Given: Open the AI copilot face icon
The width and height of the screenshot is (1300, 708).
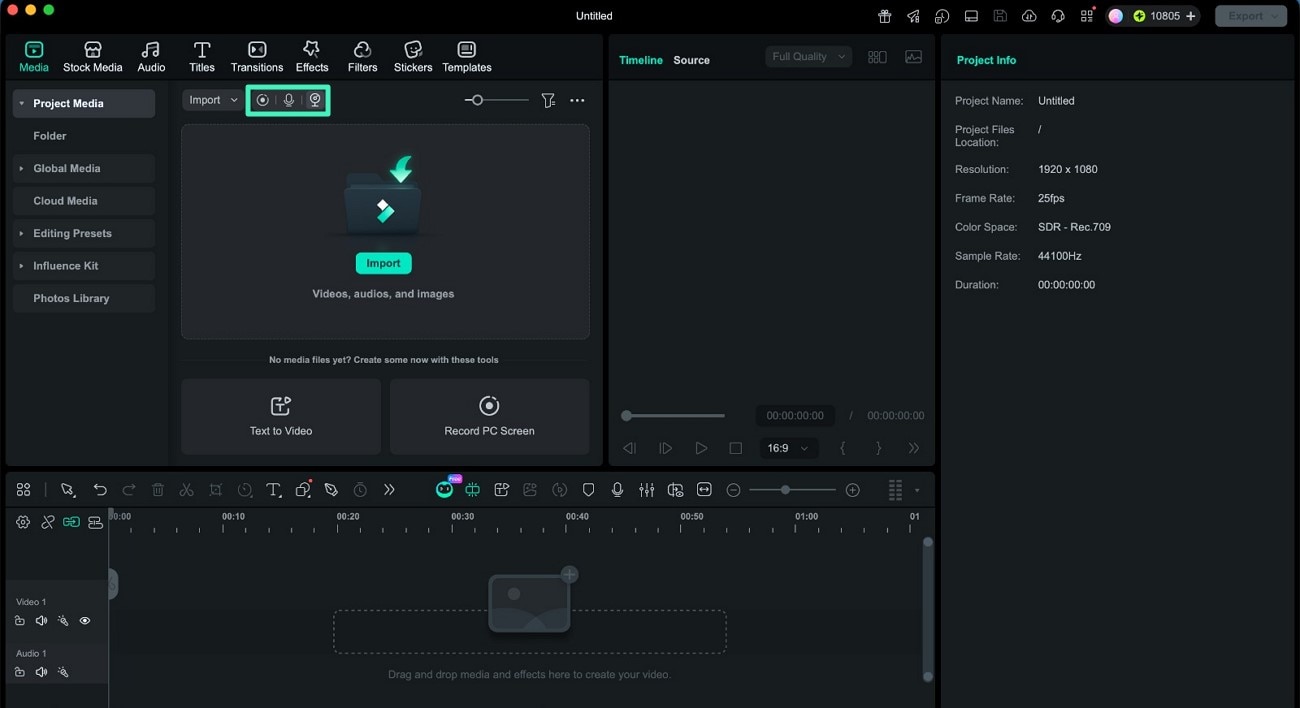Looking at the screenshot, I should (x=445, y=490).
